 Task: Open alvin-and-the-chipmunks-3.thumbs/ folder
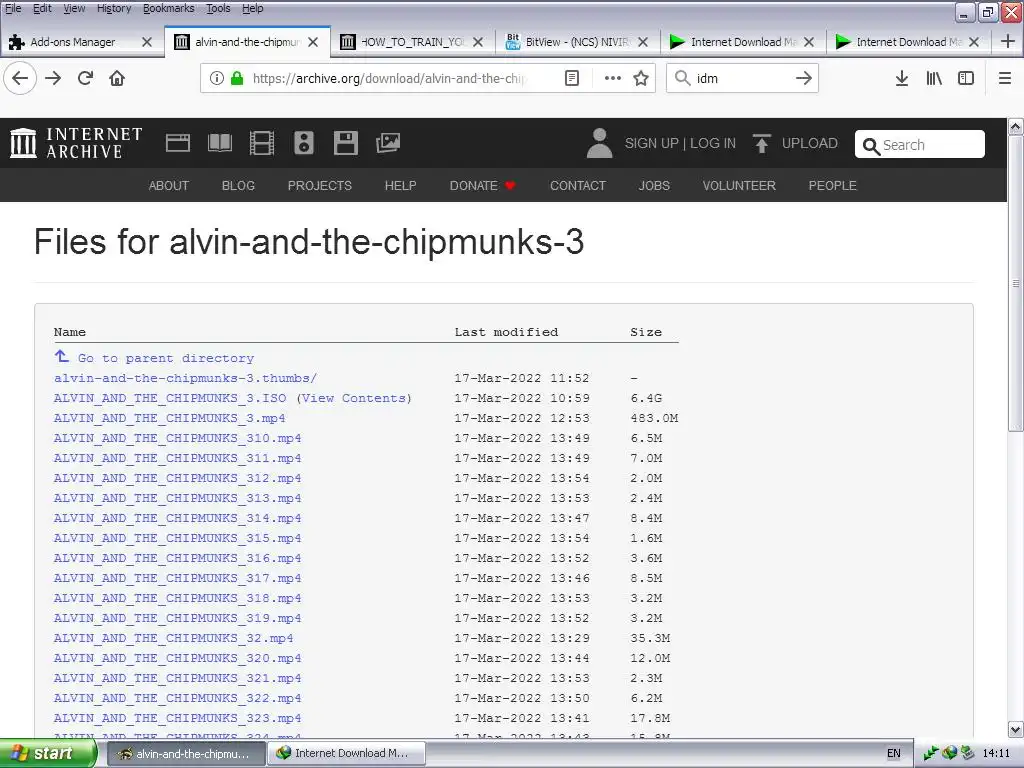[185, 378]
